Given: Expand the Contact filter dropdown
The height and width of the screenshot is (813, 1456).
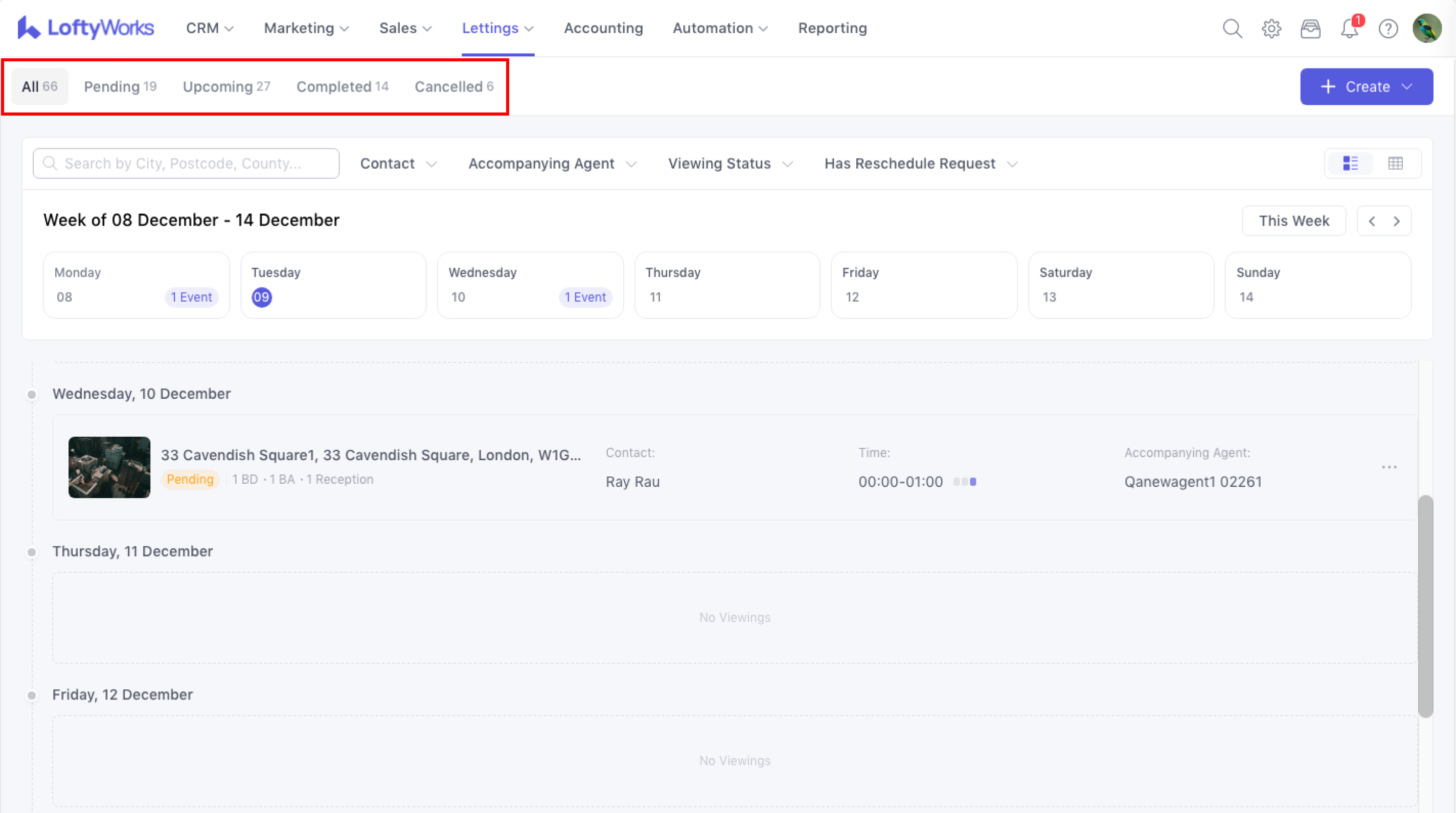Looking at the screenshot, I should pos(398,164).
